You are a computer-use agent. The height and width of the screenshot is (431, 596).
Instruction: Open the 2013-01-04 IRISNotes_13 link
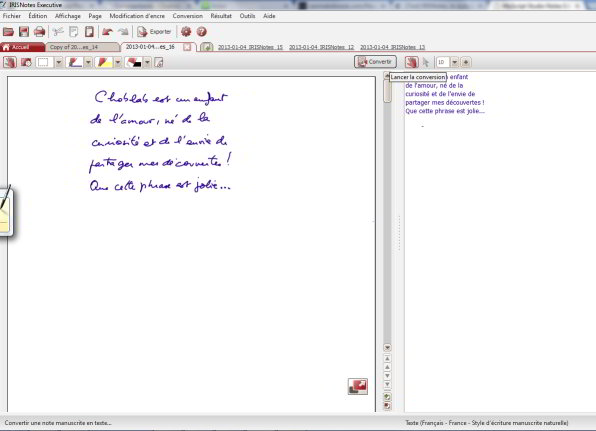click(x=393, y=47)
